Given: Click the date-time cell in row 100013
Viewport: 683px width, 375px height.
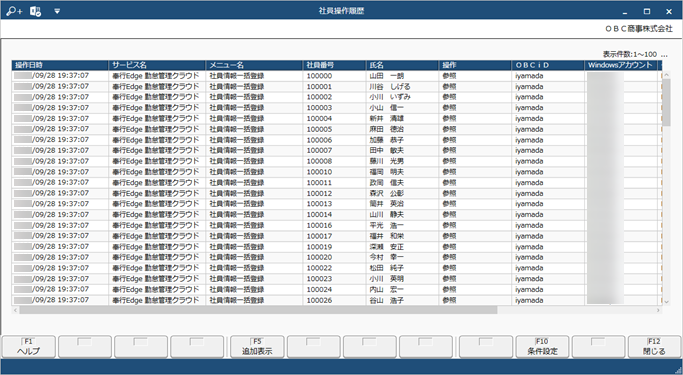Looking at the screenshot, I should [x=60, y=204].
